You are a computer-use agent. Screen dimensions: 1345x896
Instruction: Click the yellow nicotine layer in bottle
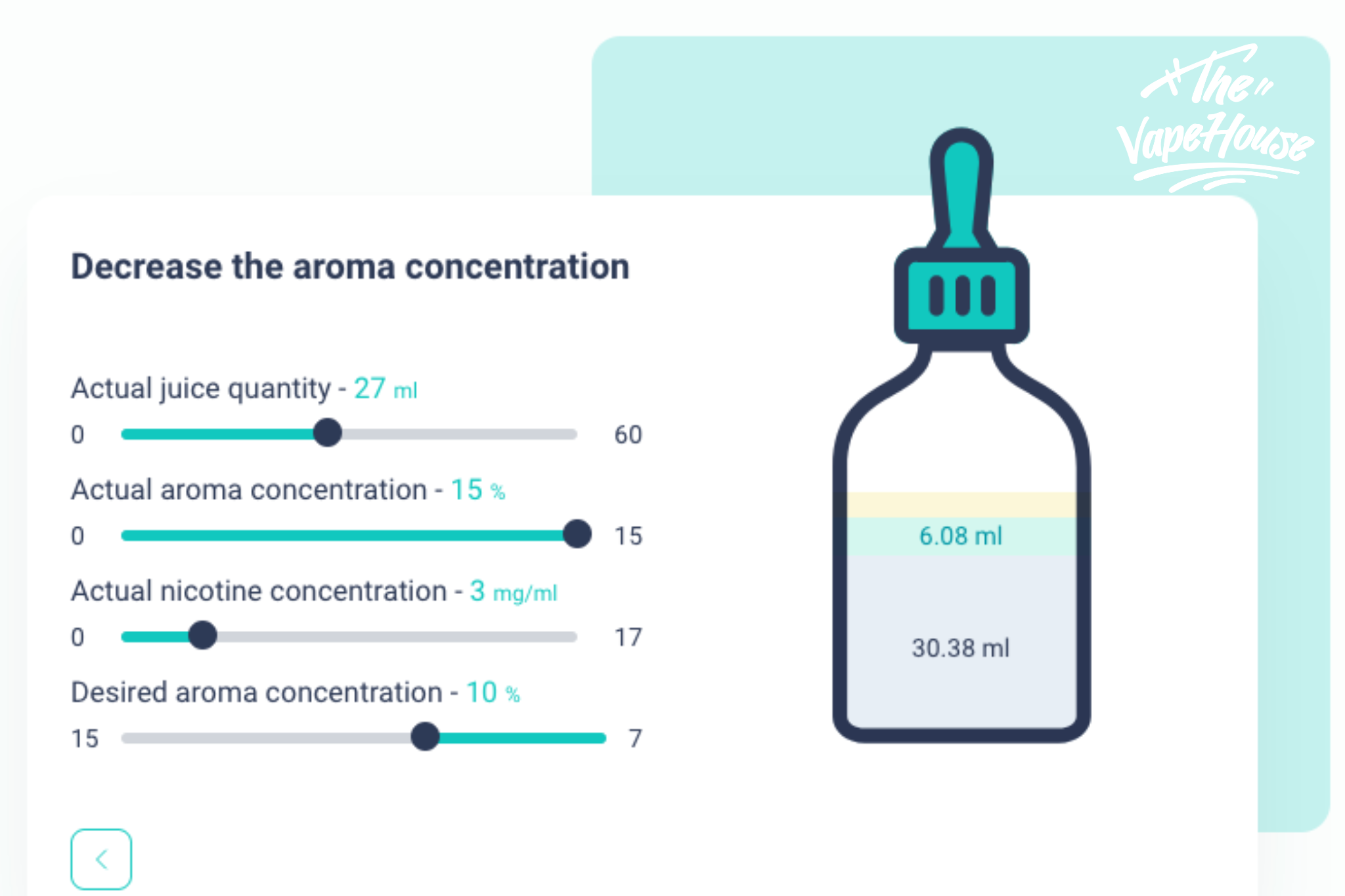point(961,505)
